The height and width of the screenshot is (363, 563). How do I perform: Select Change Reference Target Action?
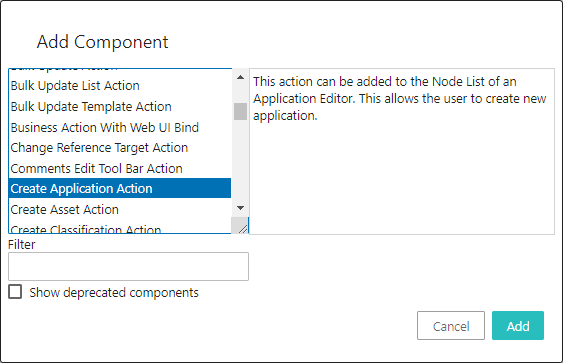point(120,148)
